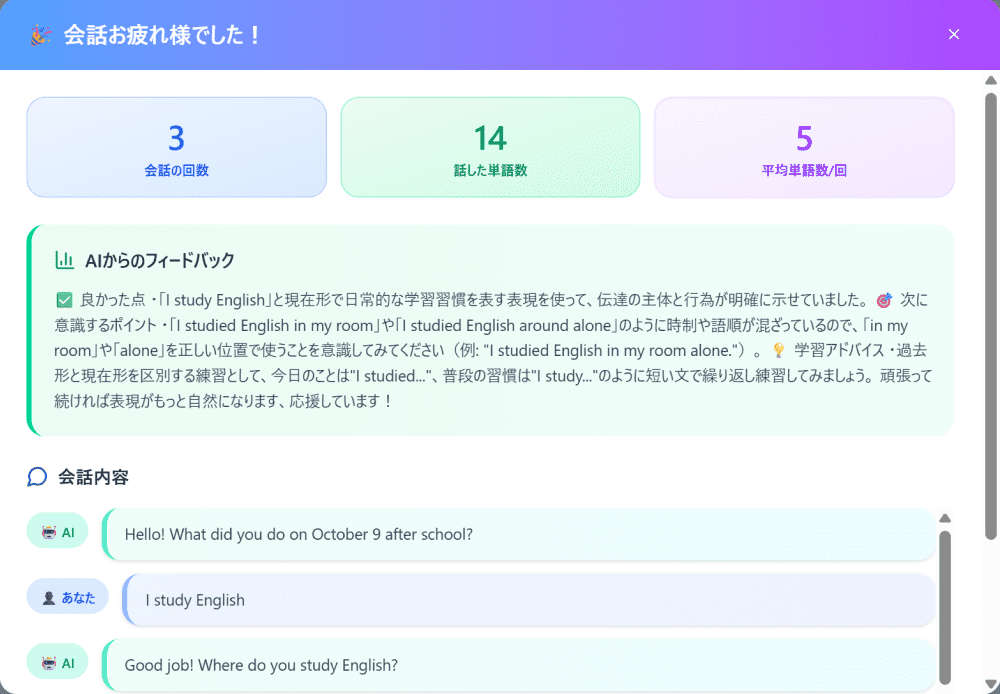Click the green checkmark before 良かった点

pyautogui.click(x=65, y=299)
